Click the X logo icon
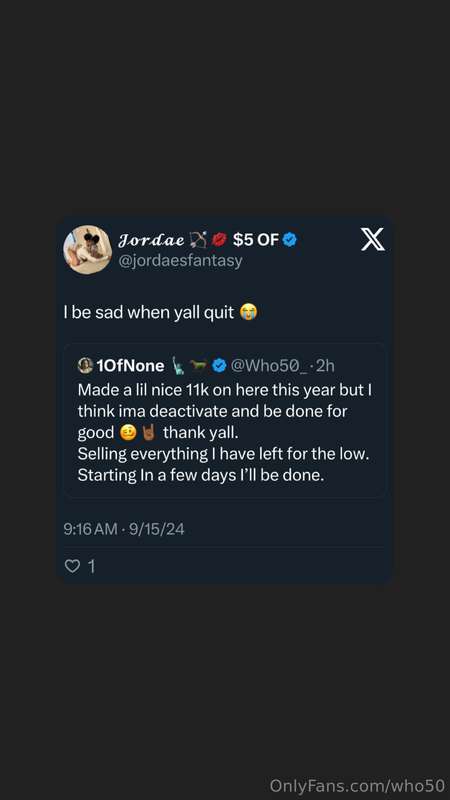The height and width of the screenshot is (800, 450). (373, 239)
